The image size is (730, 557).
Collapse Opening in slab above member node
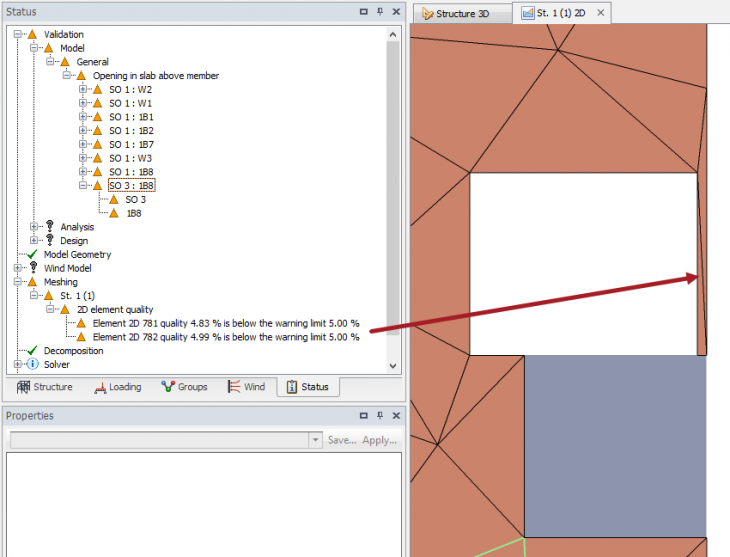coord(67,75)
